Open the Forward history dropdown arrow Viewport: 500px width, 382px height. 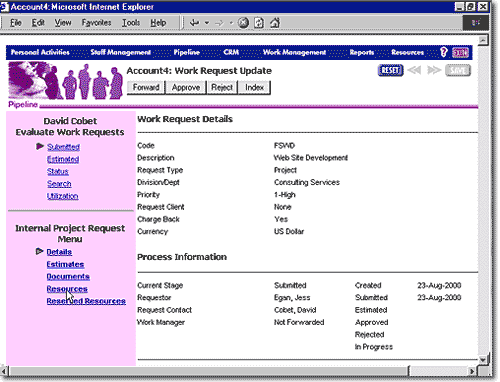231,23
